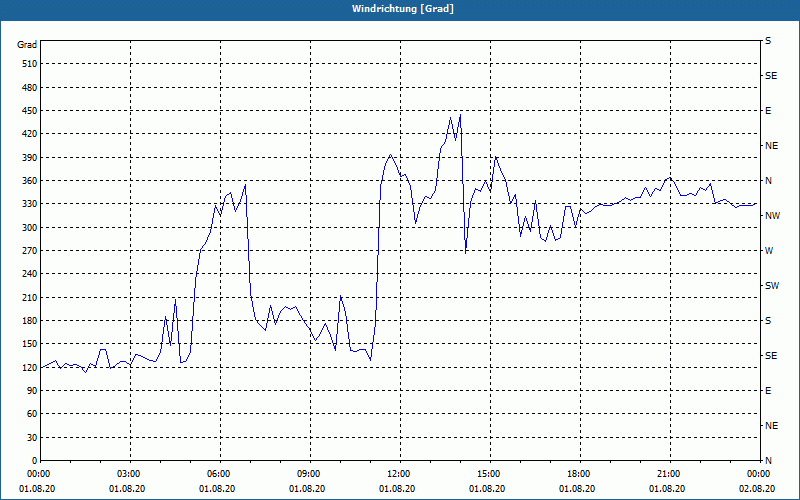800x500 pixels.
Task: Select the 120 y-axis value
Action: pos(30,367)
